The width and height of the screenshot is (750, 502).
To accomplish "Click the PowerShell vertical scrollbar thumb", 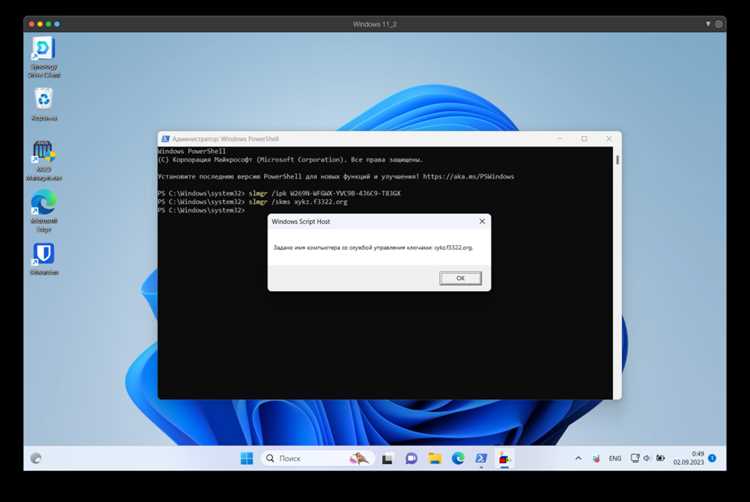I will point(618,160).
